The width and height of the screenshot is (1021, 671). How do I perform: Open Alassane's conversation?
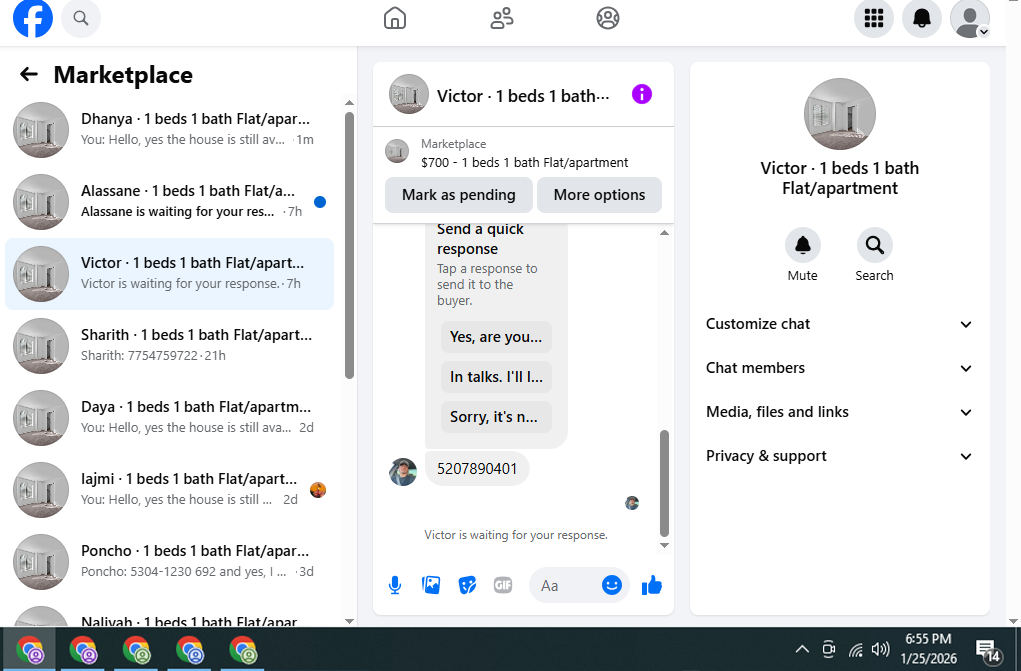coord(169,202)
